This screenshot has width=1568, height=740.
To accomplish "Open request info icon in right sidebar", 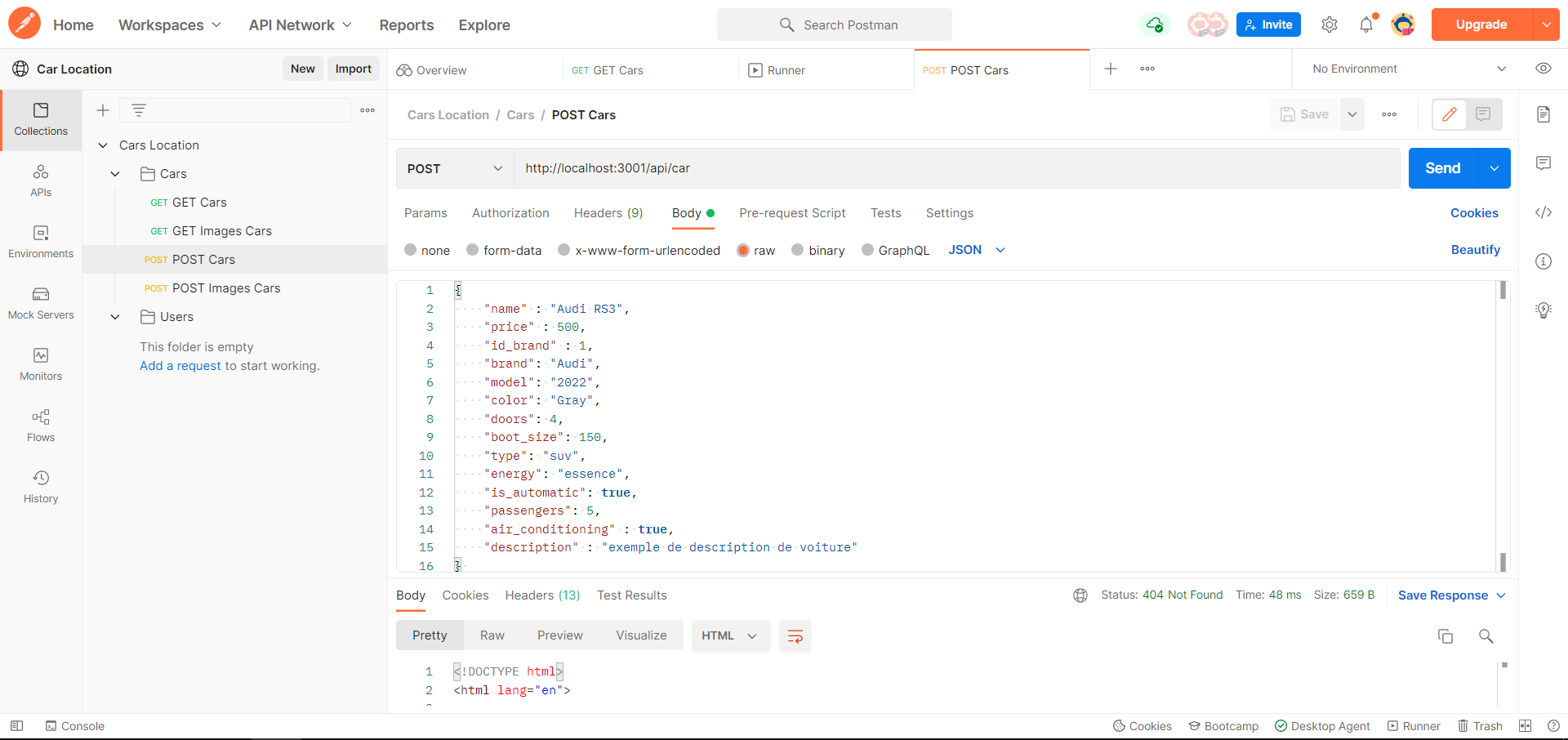I will pos(1543,261).
